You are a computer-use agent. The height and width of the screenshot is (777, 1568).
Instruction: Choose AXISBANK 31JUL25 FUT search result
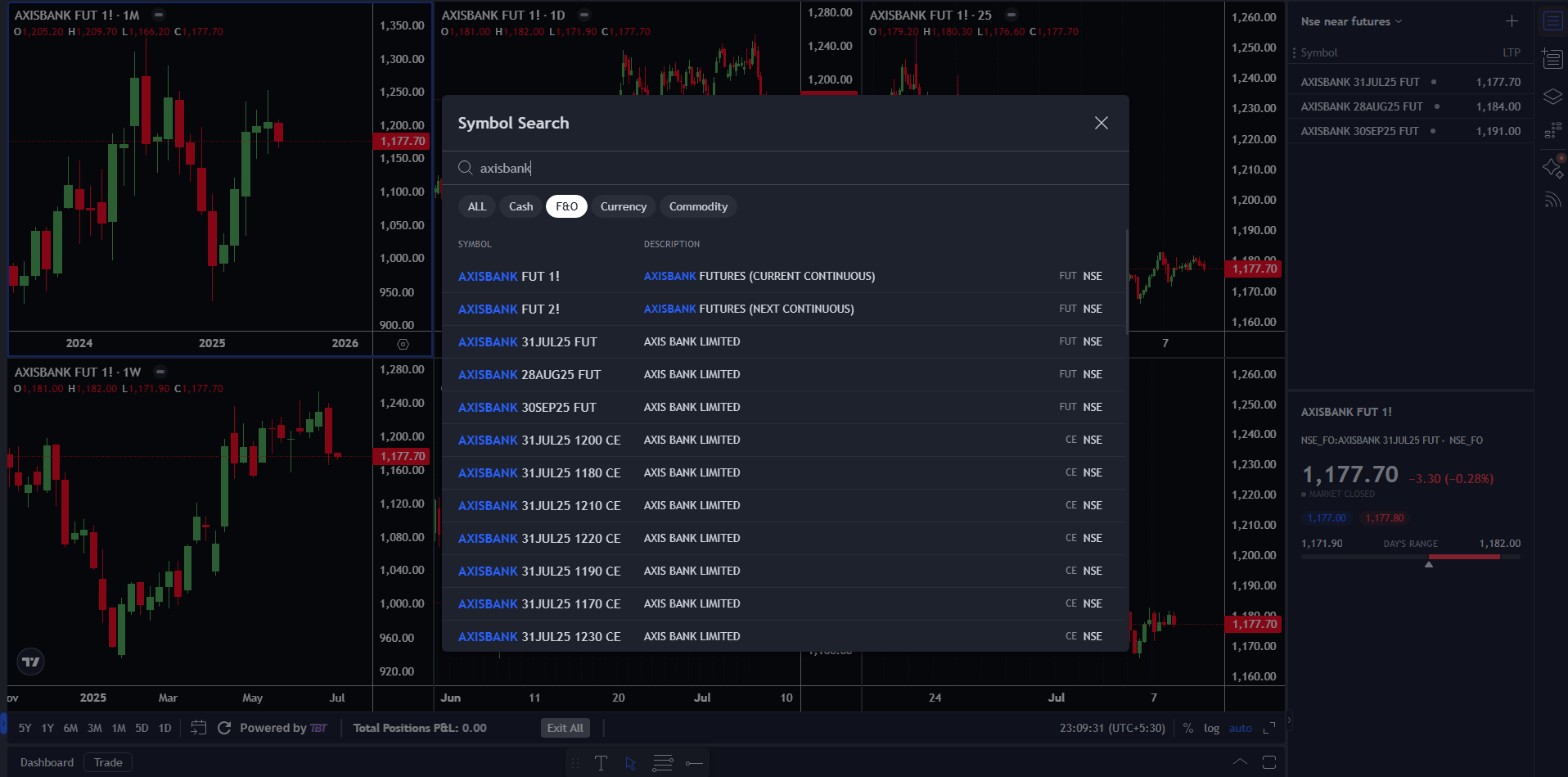coord(784,342)
